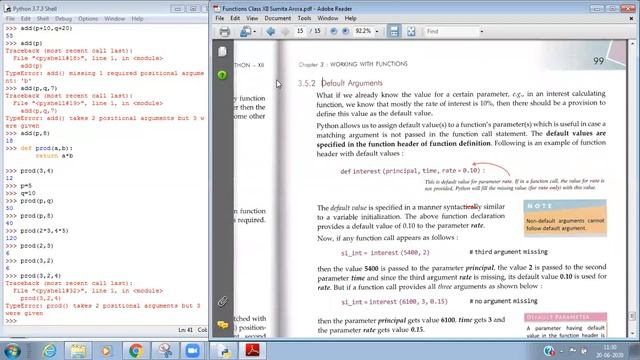Click the 92.2% zoom value field
Viewport: 640px width, 360px height.
pyautogui.click(x=363, y=31)
